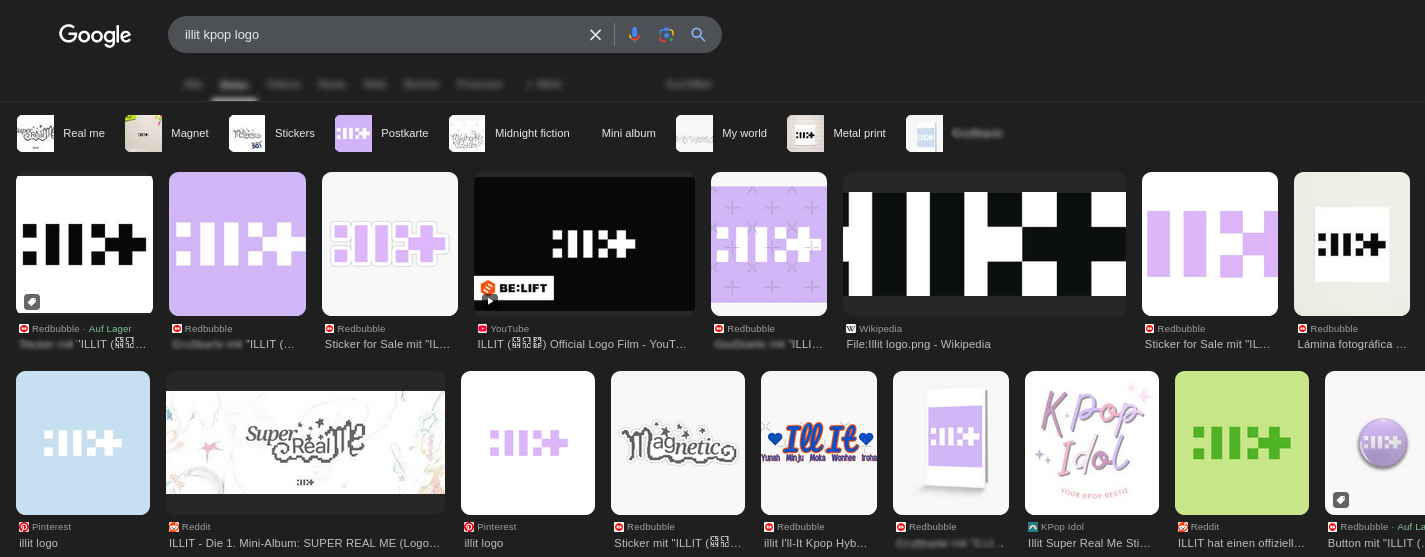Open lavender logo with plus-pattern background thumbnail
This screenshot has width=1425, height=557.
[769, 244]
